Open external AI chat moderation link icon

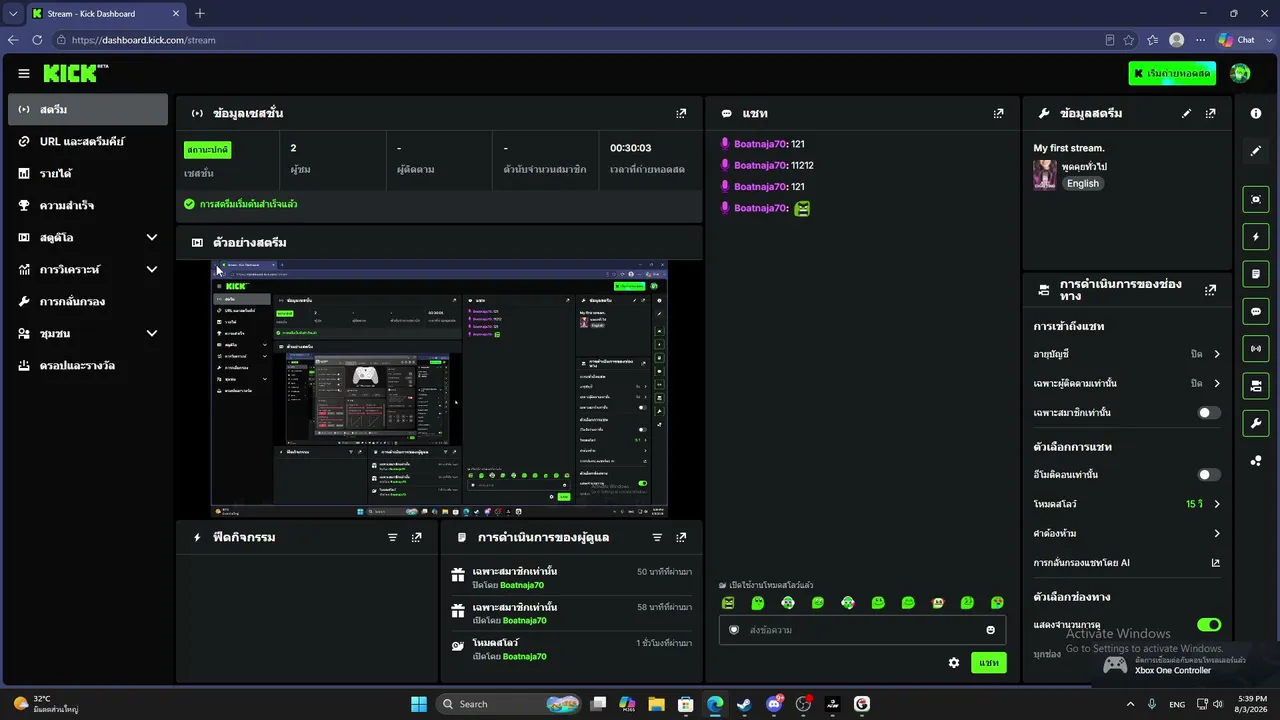tap(1216, 563)
